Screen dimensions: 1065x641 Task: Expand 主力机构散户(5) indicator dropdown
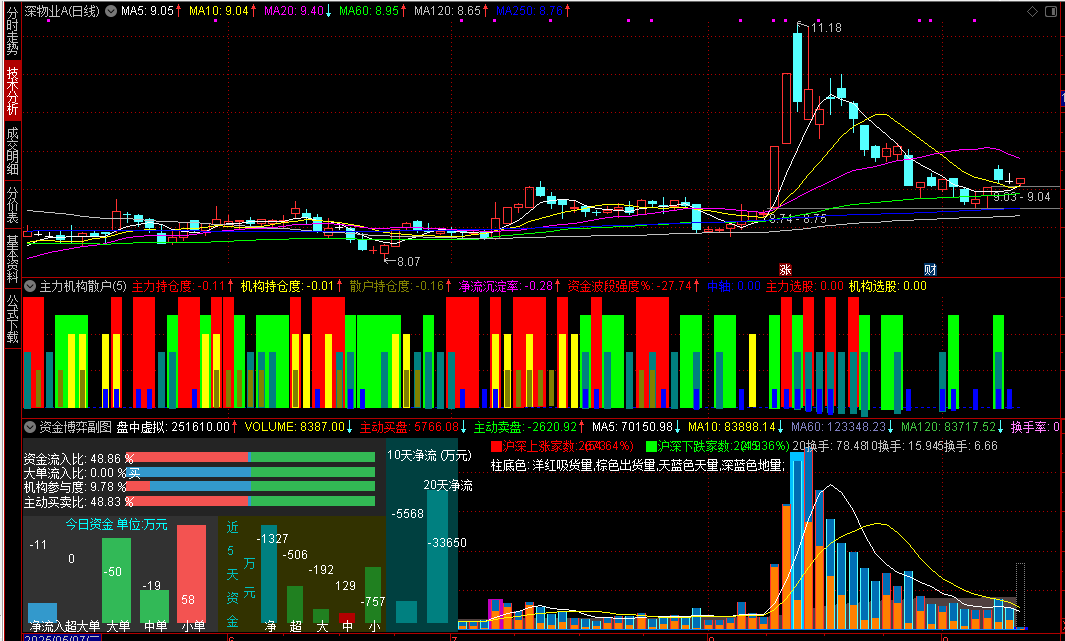coord(30,287)
